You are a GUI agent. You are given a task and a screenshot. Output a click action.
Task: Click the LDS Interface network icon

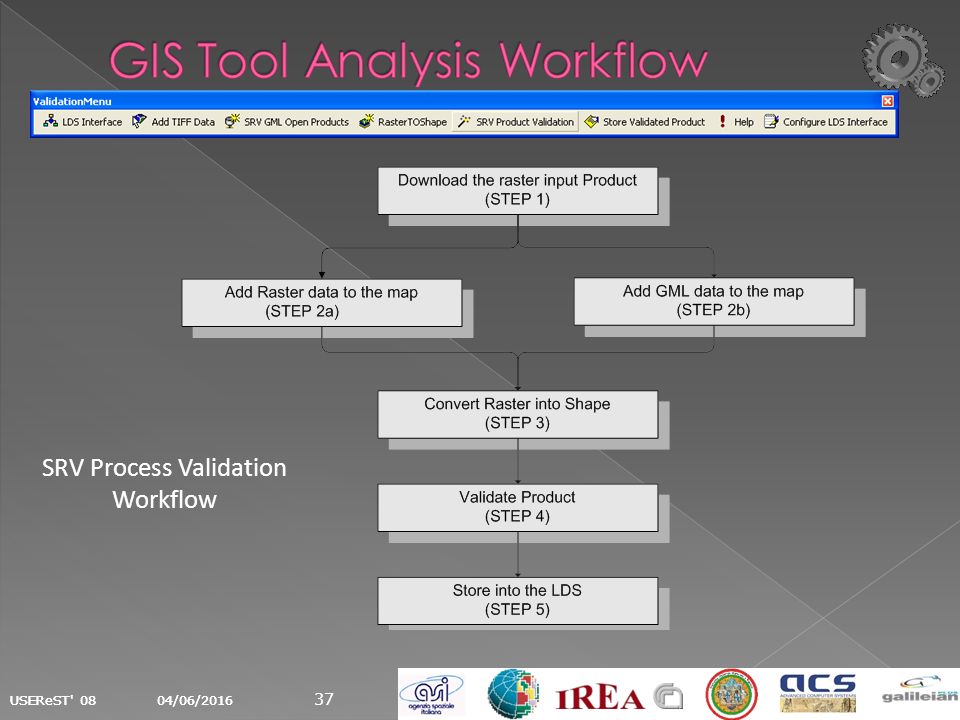point(50,121)
